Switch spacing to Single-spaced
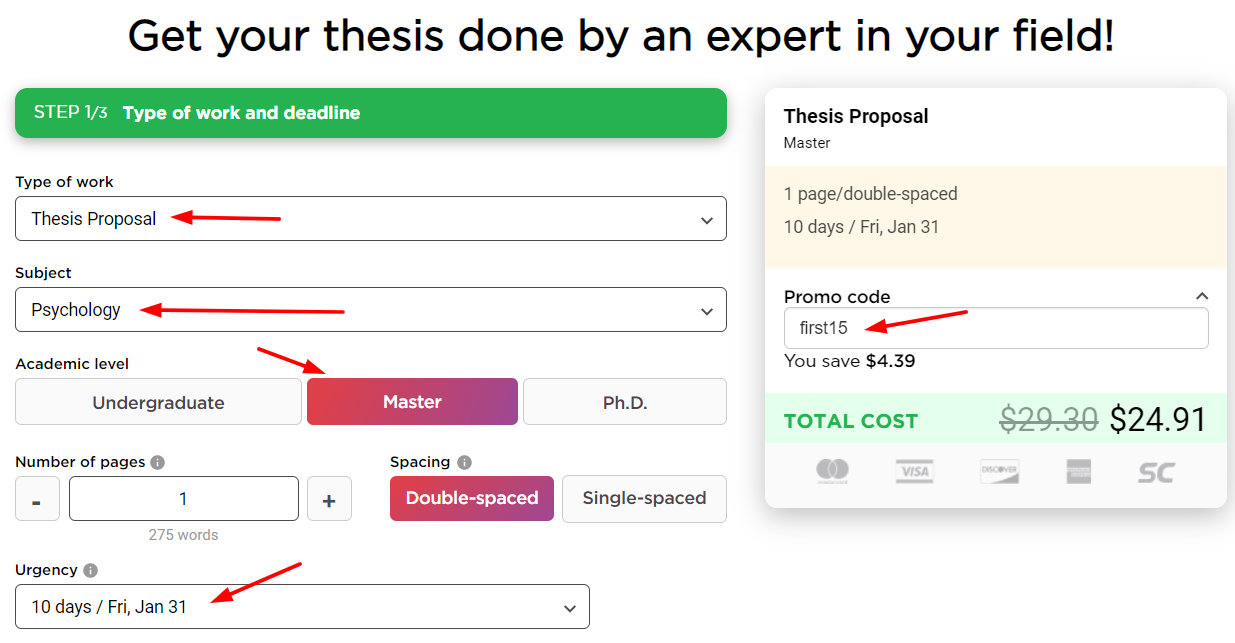Image resolution: width=1235 pixels, height=643 pixels. point(644,498)
